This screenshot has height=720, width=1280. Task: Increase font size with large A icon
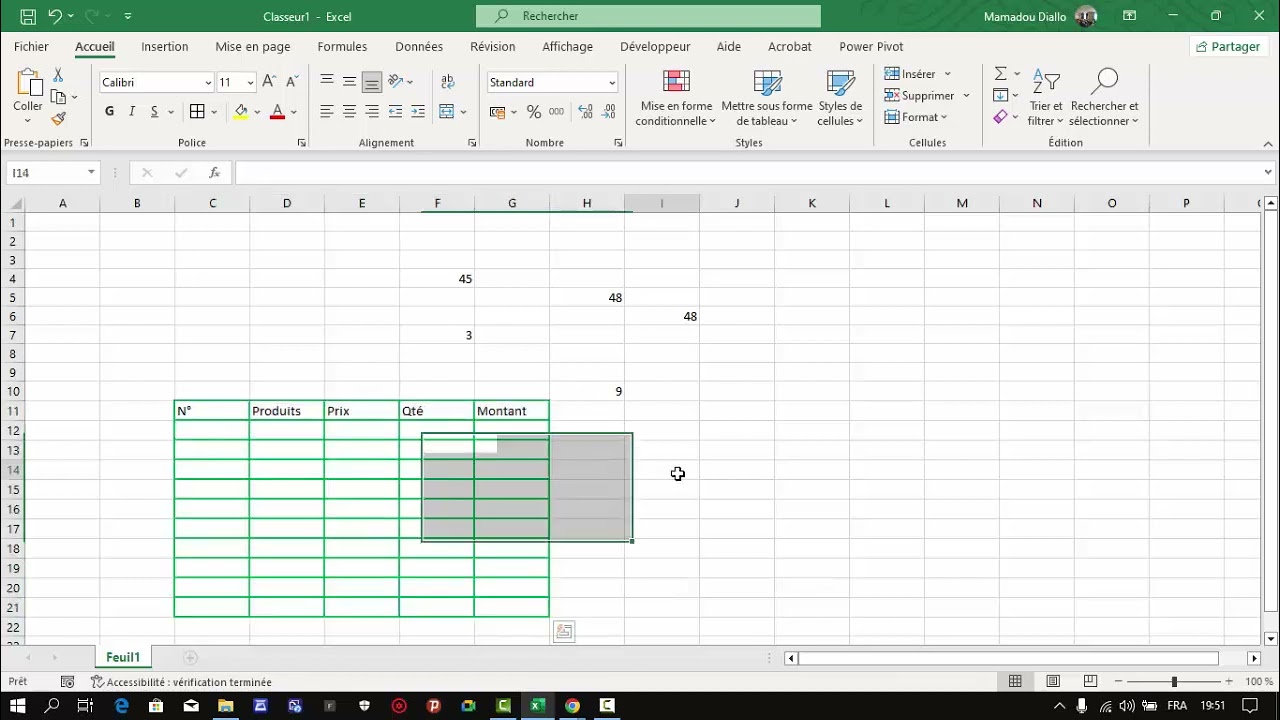tap(269, 82)
